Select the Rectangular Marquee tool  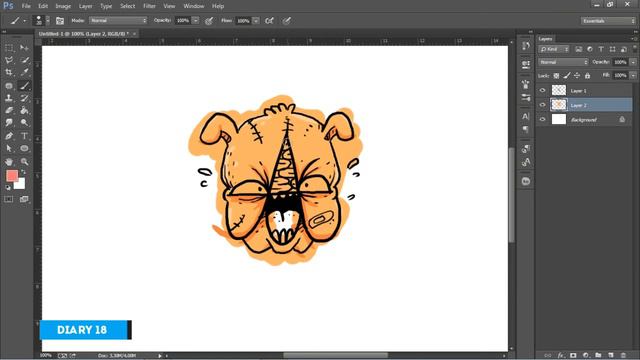[9, 48]
